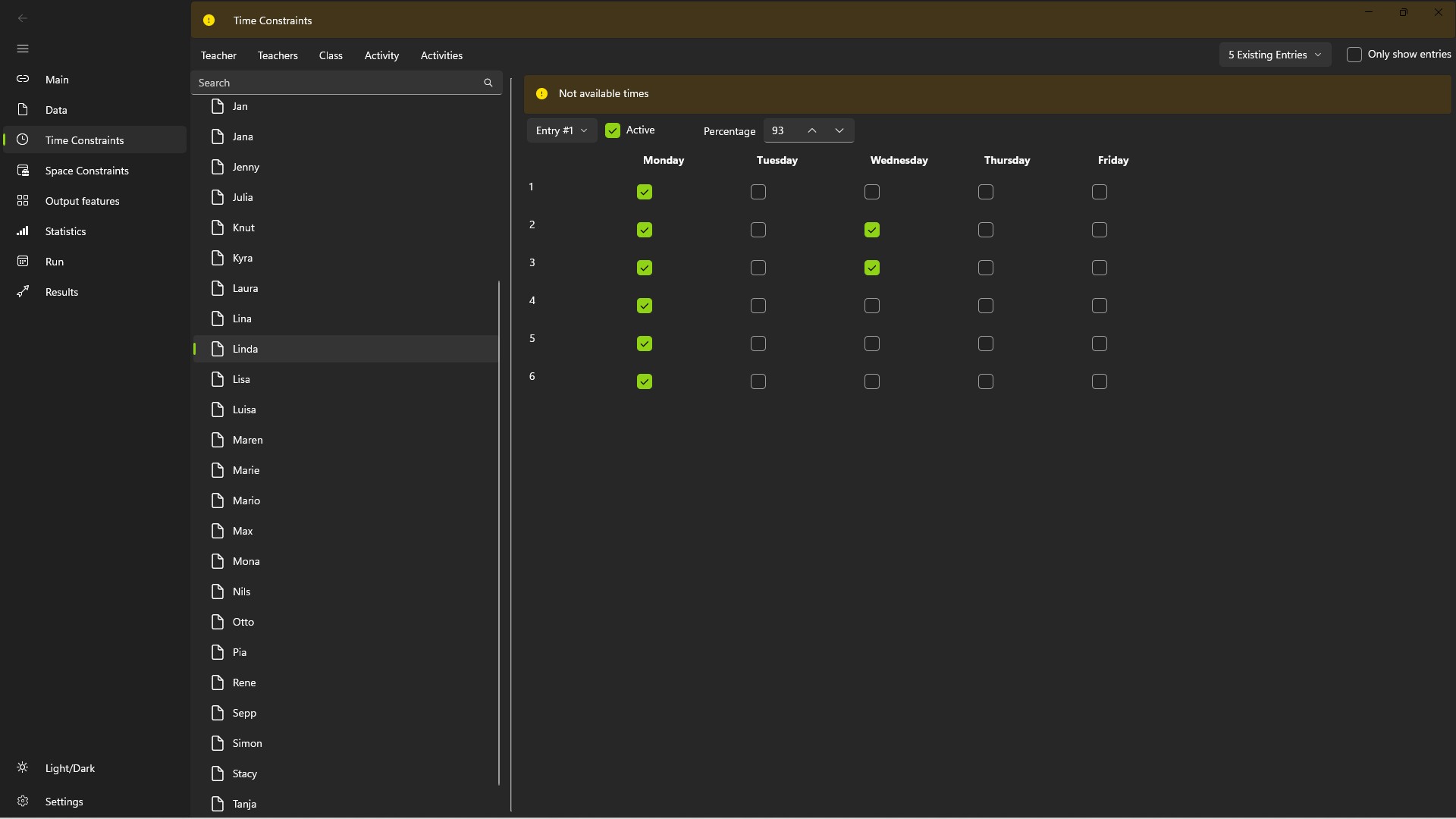Open Settings via gear icon

[23, 802]
